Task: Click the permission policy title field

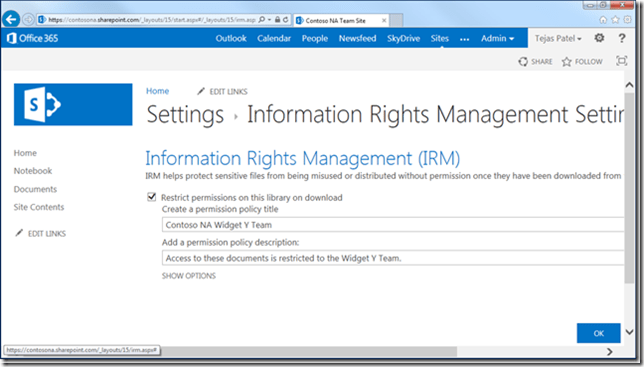Action: (393, 225)
